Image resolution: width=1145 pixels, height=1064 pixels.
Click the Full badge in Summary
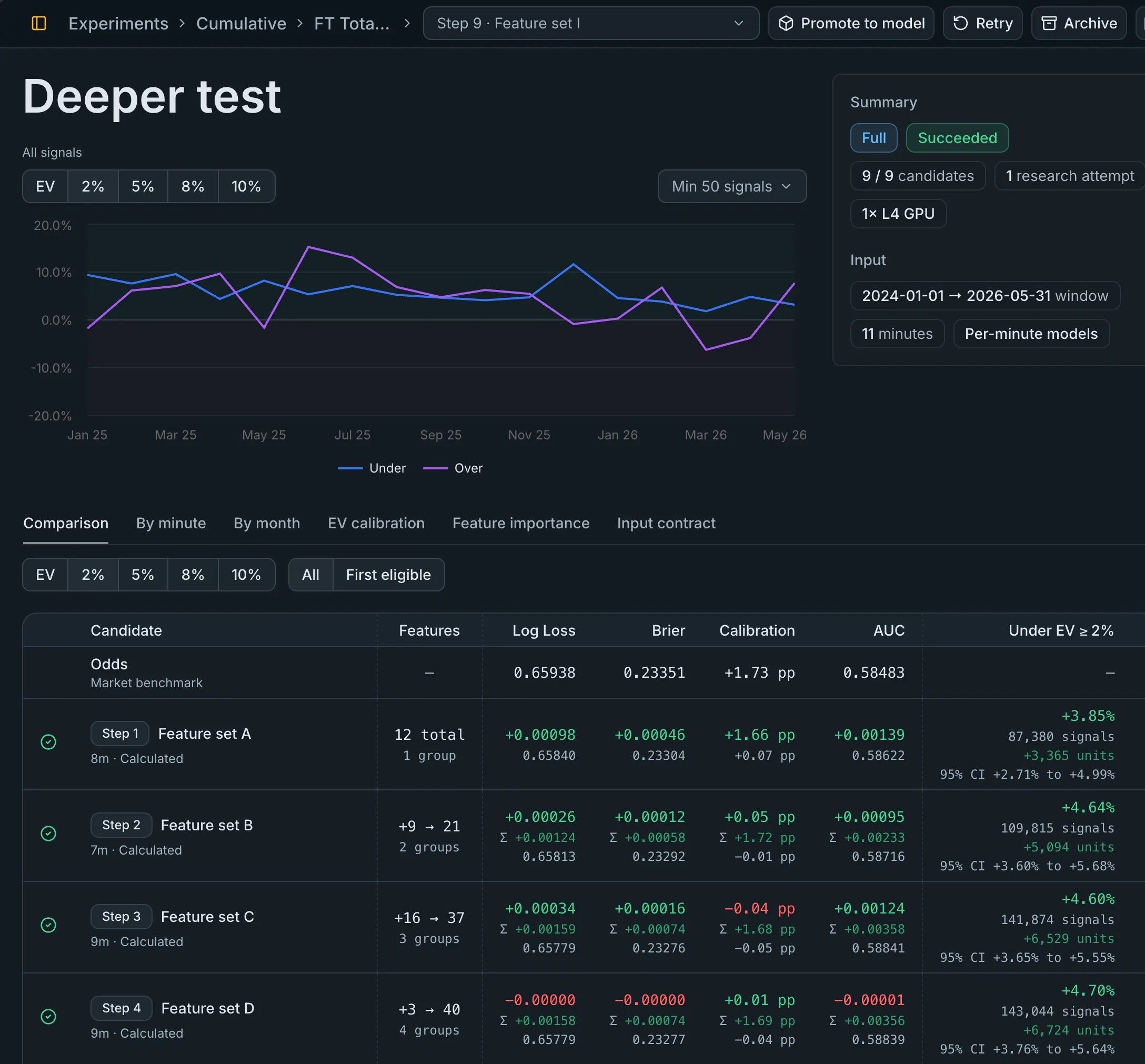click(x=873, y=138)
